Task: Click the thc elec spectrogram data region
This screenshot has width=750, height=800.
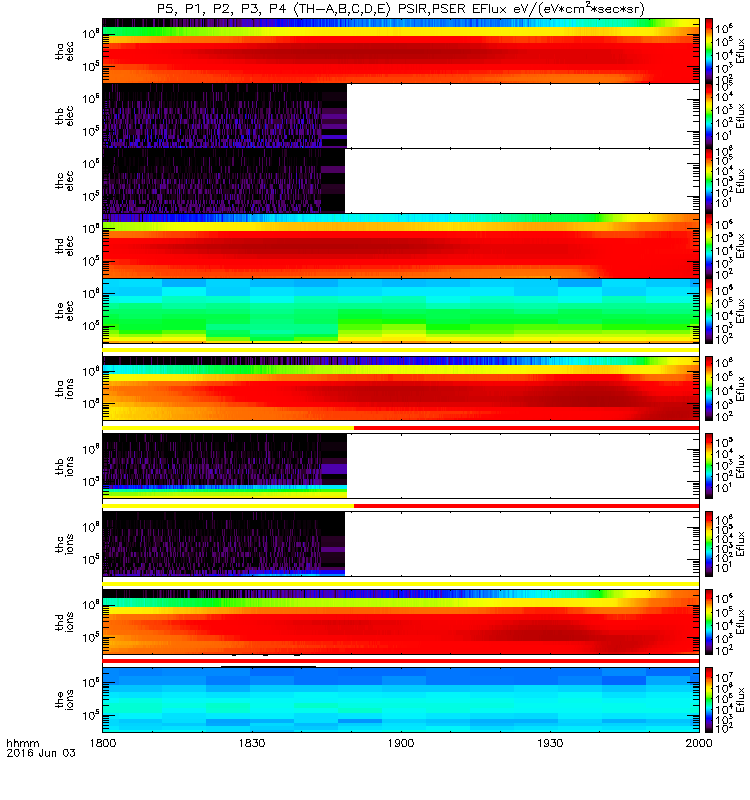Action: point(223,181)
